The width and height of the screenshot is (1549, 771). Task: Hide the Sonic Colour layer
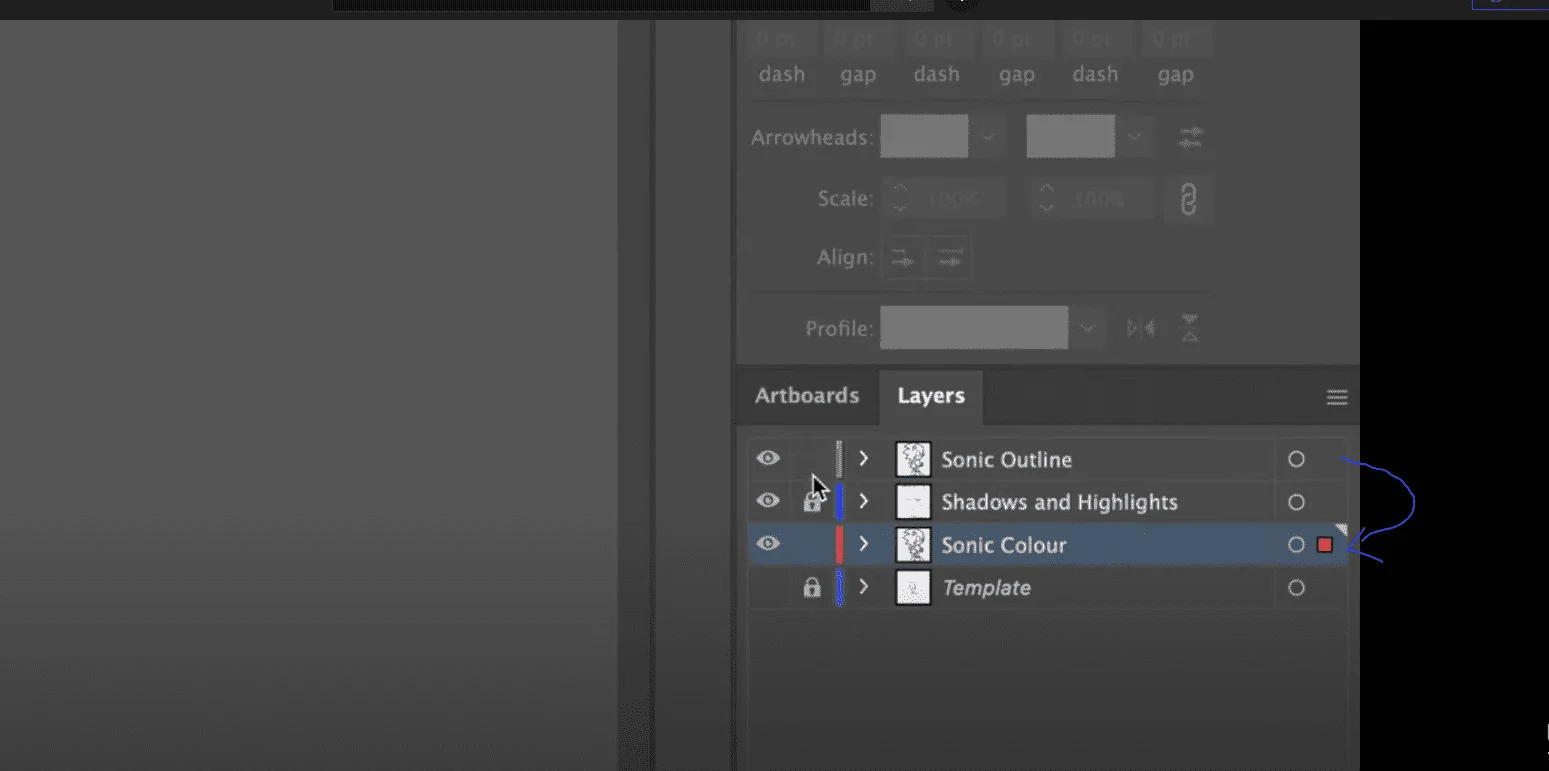pyautogui.click(x=767, y=544)
